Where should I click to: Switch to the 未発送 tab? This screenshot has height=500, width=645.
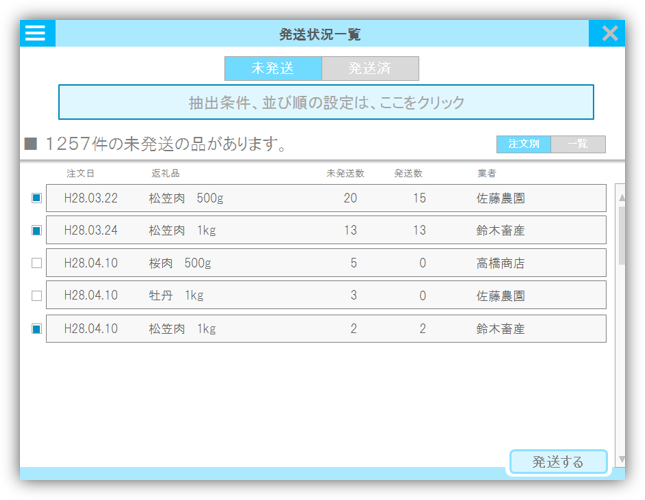click(272, 69)
